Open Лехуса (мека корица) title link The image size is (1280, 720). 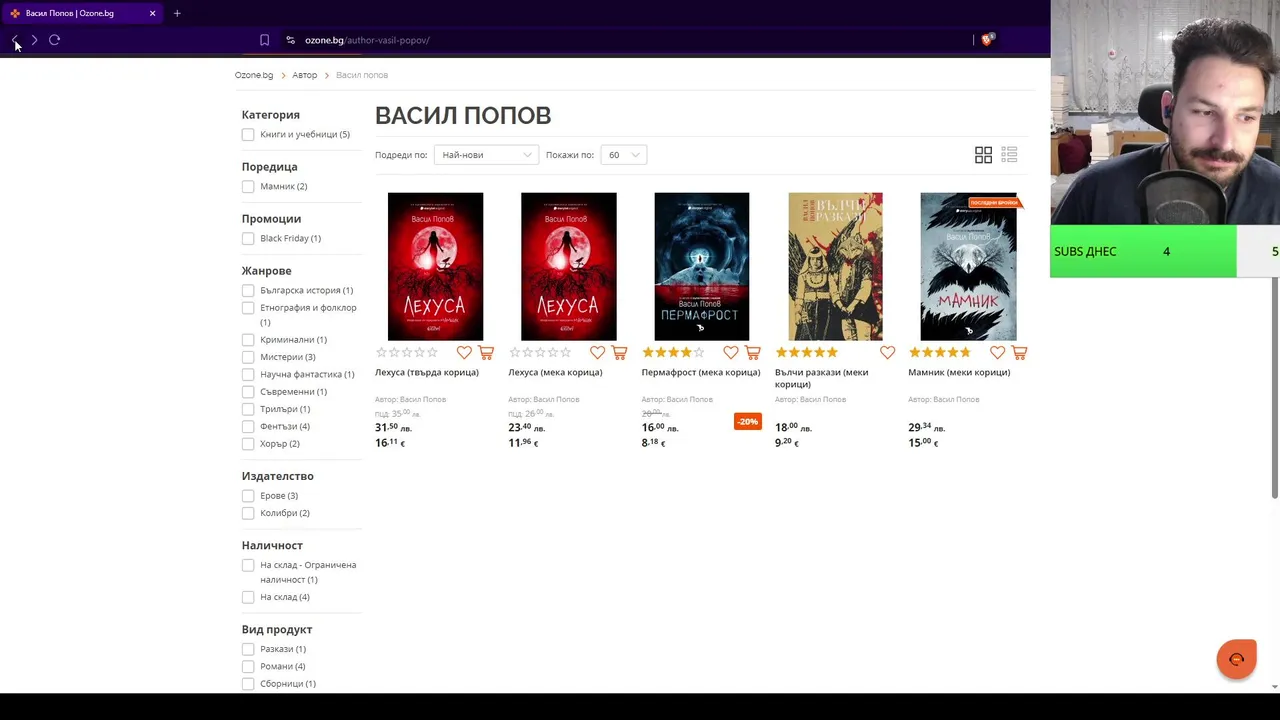click(555, 372)
